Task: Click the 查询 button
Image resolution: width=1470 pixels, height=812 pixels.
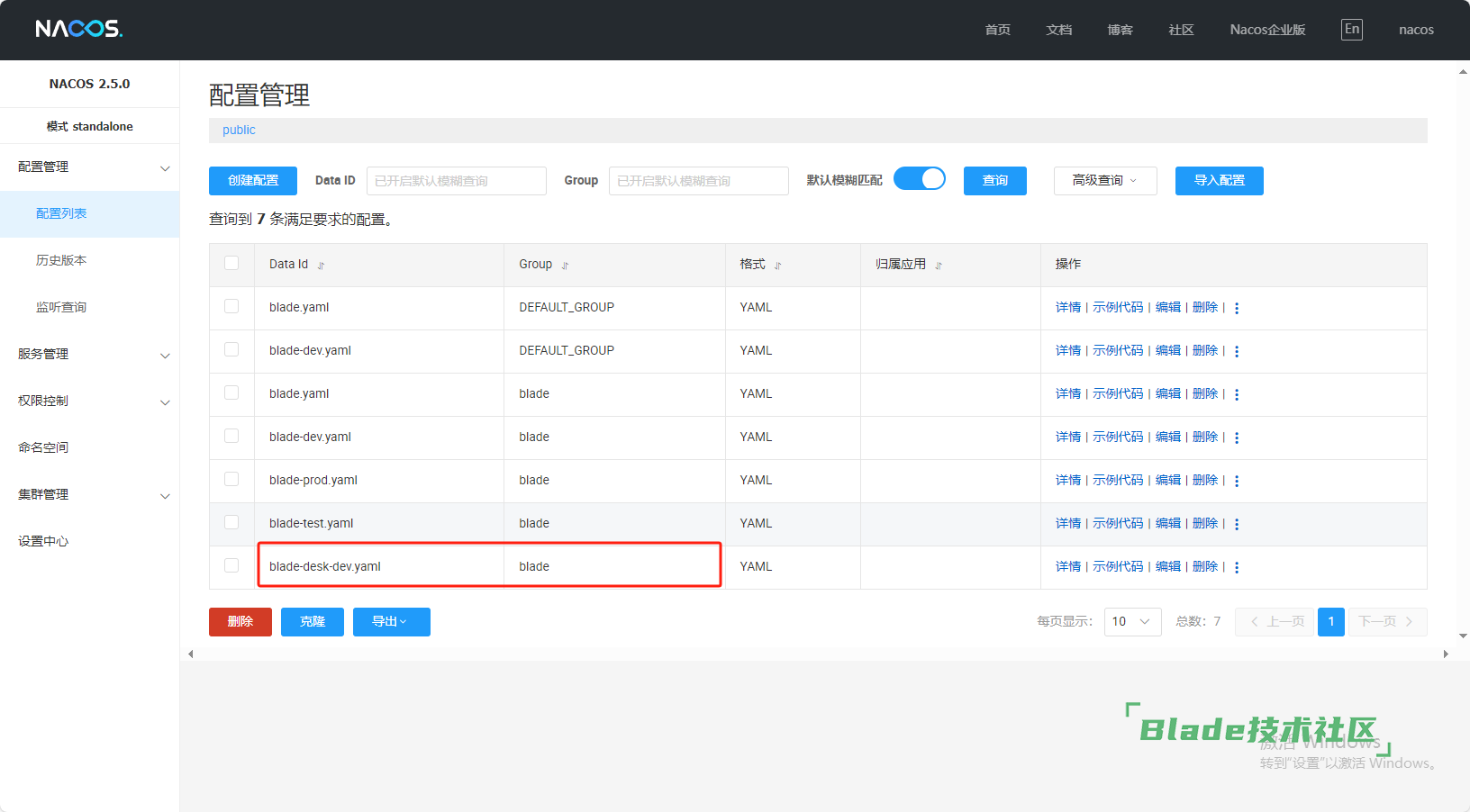Action: (995, 181)
